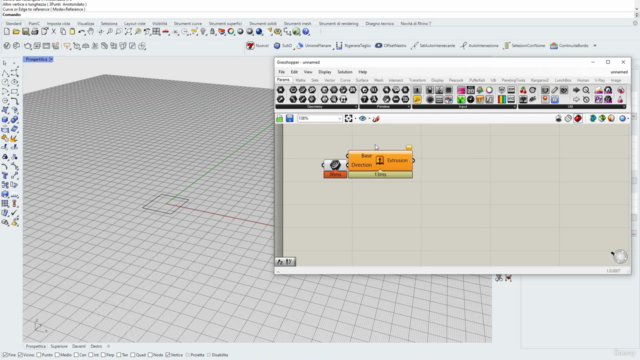This screenshot has width=640, height=360.
Task: Click the SeAutointersecante button
Action: tap(433, 46)
